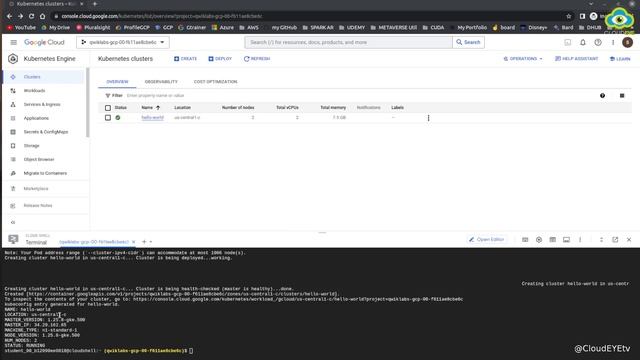
Task: Switch to the Overview tab
Action: tap(117, 82)
